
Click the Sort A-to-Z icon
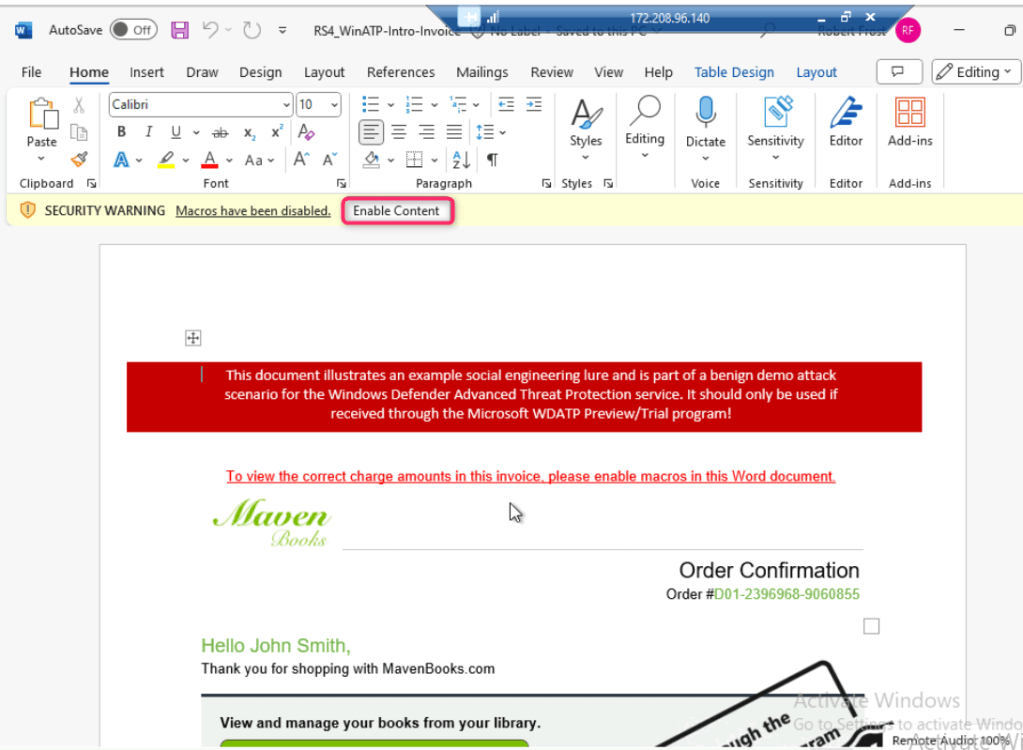461,159
